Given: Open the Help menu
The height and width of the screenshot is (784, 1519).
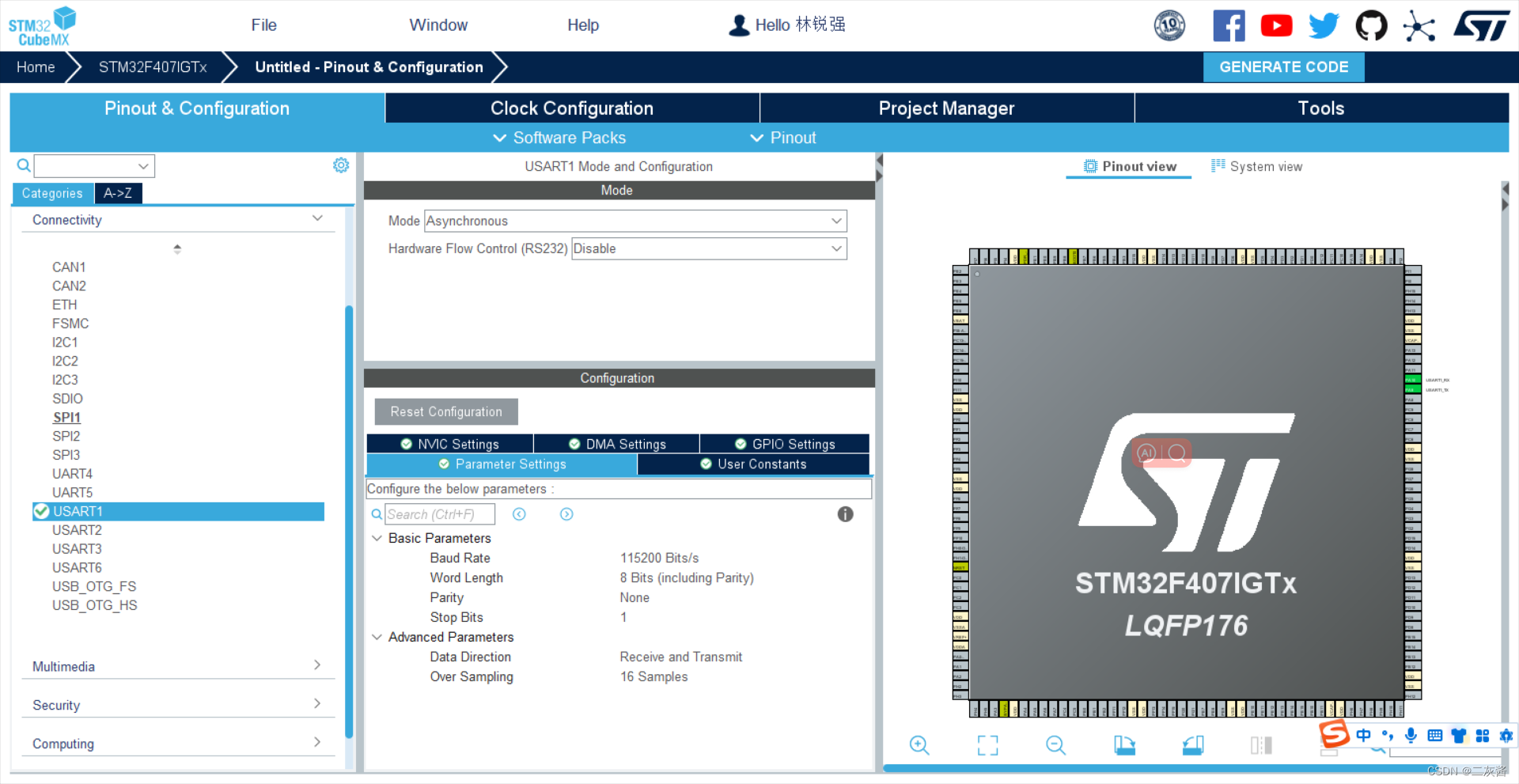Looking at the screenshot, I should coord(583,25).
